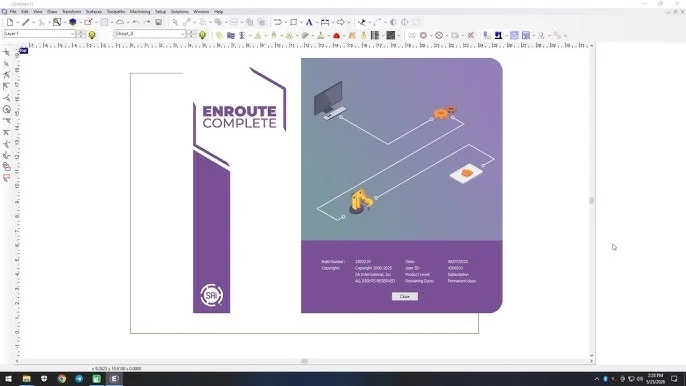Viewport: 686px width, 386px height.
Task: Click the horizontal scrollbar below the canvas
Action: (304, 361)
